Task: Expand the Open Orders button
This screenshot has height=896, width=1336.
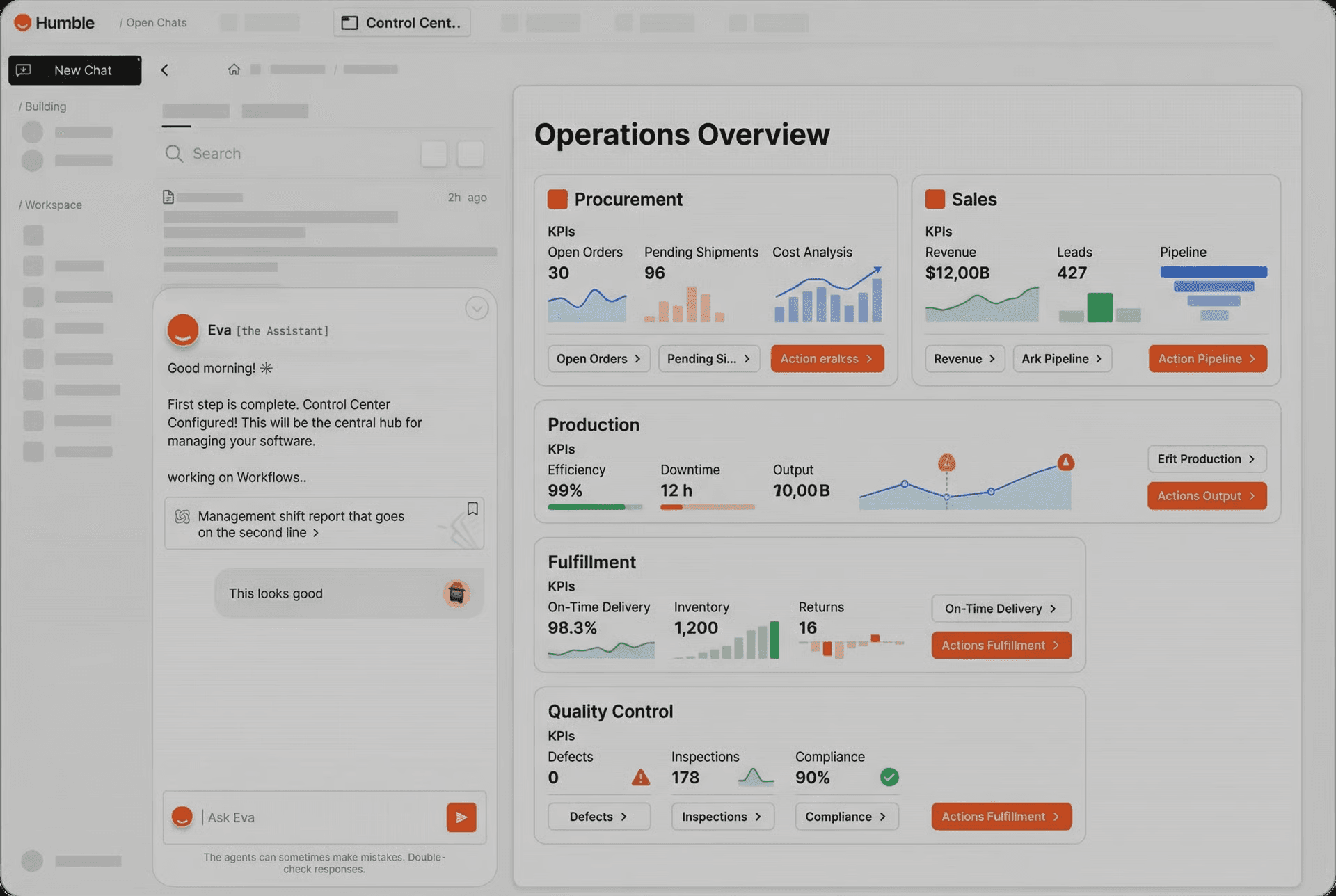Action: tap(598, 359)
